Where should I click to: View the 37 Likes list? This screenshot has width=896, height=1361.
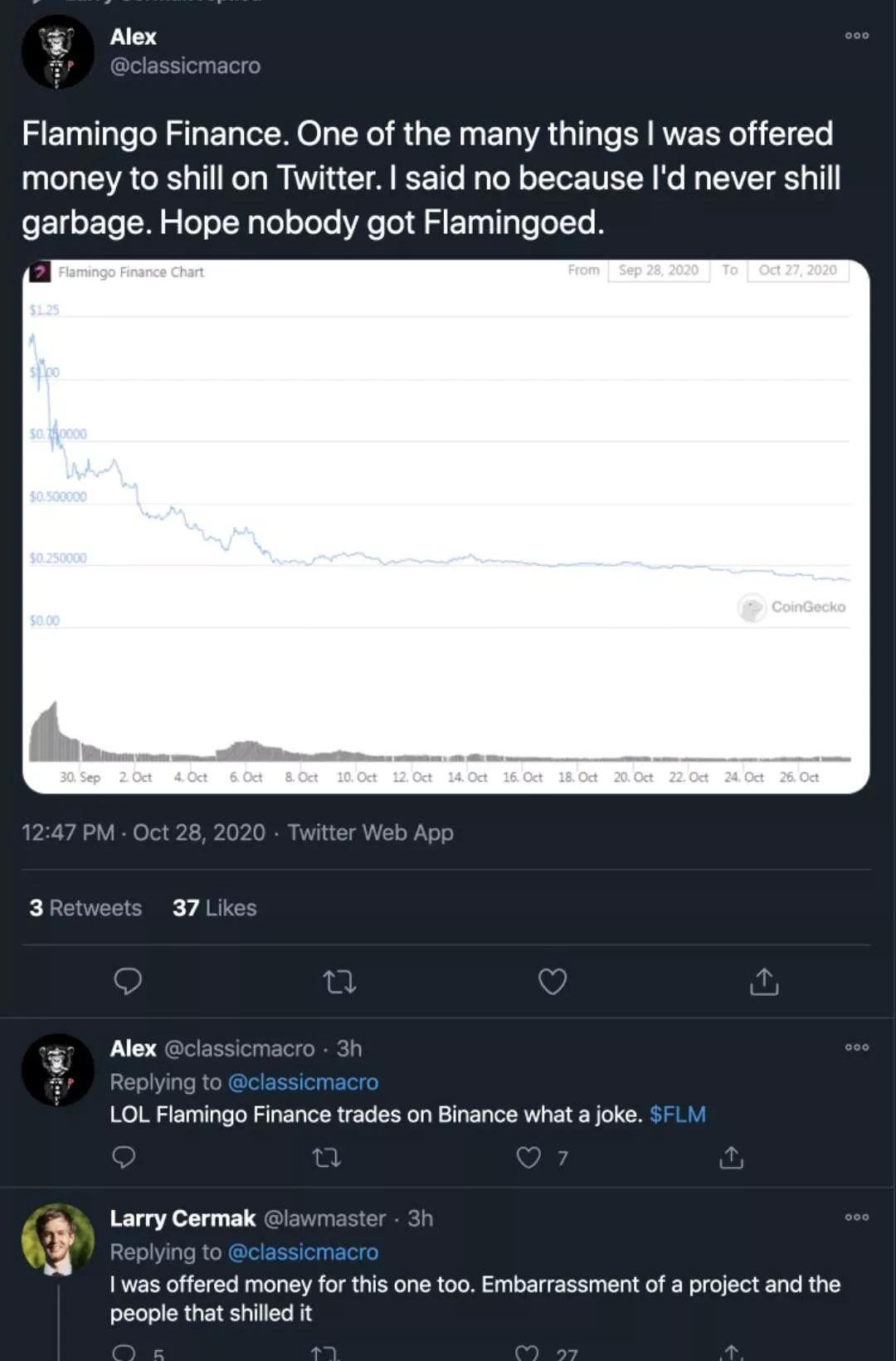[214, 908]
